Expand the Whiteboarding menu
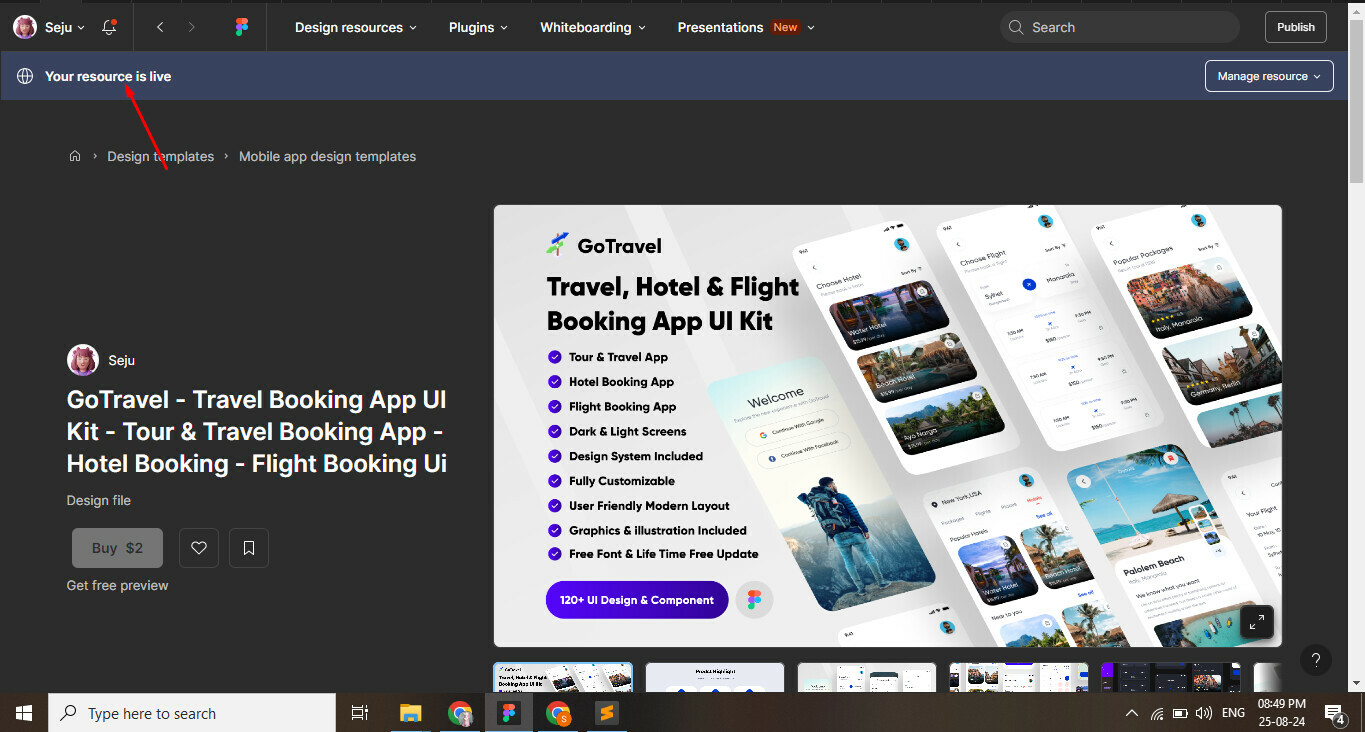Screen dimensions: 1365x732 (593, 27)
